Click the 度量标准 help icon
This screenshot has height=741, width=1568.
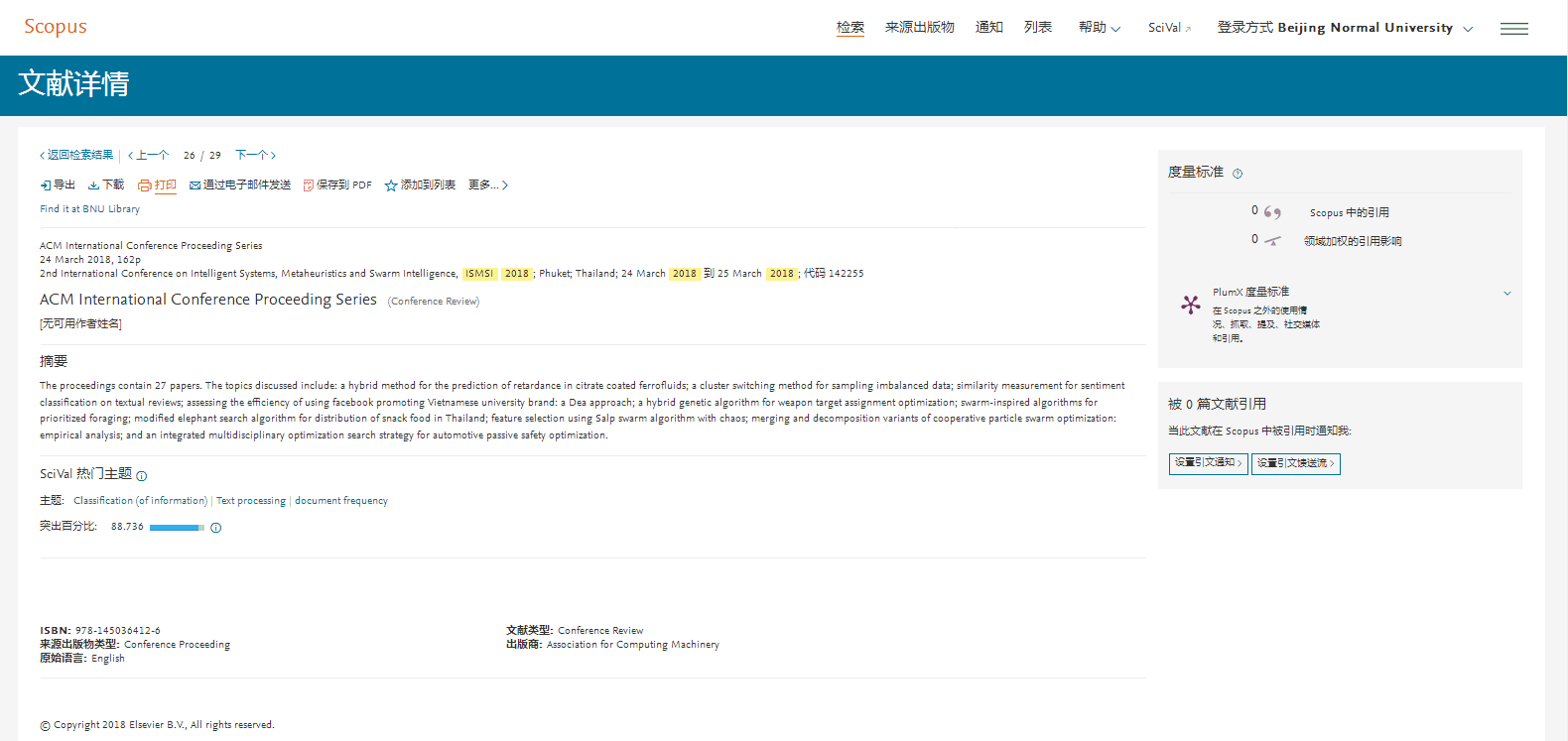tap(1238, 174)
